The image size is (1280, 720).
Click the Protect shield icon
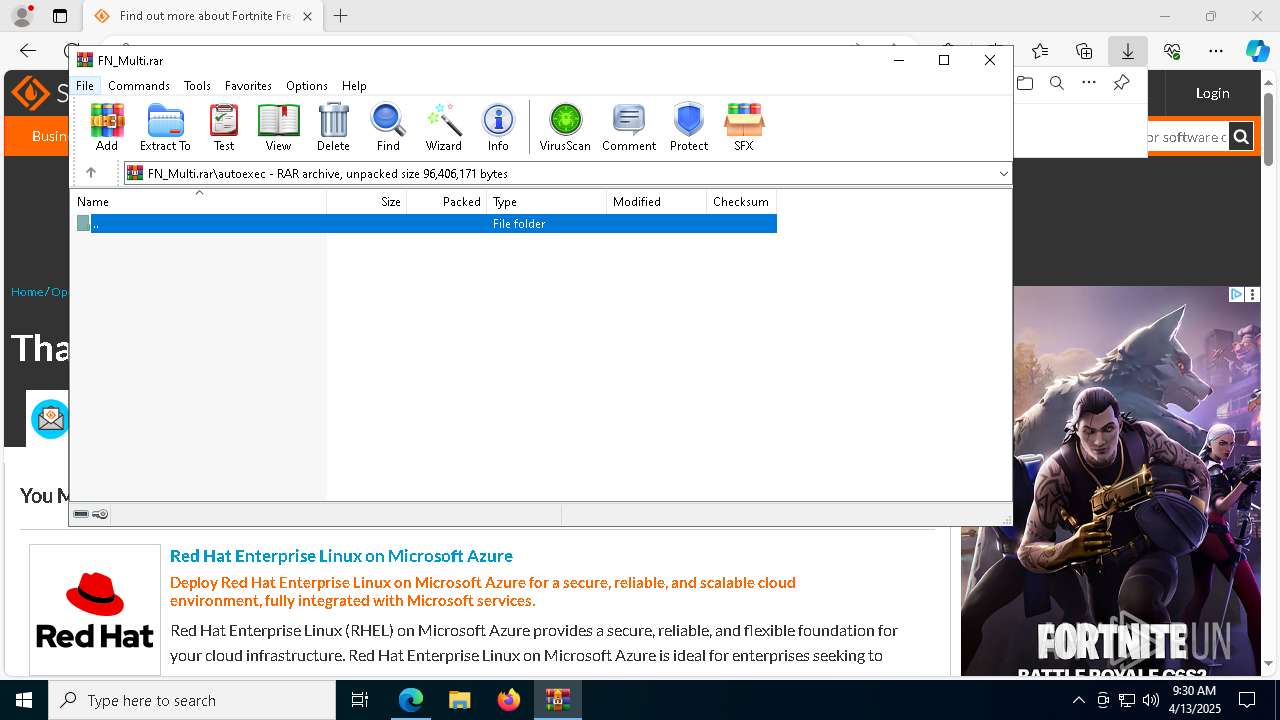[x=689, y=127]
